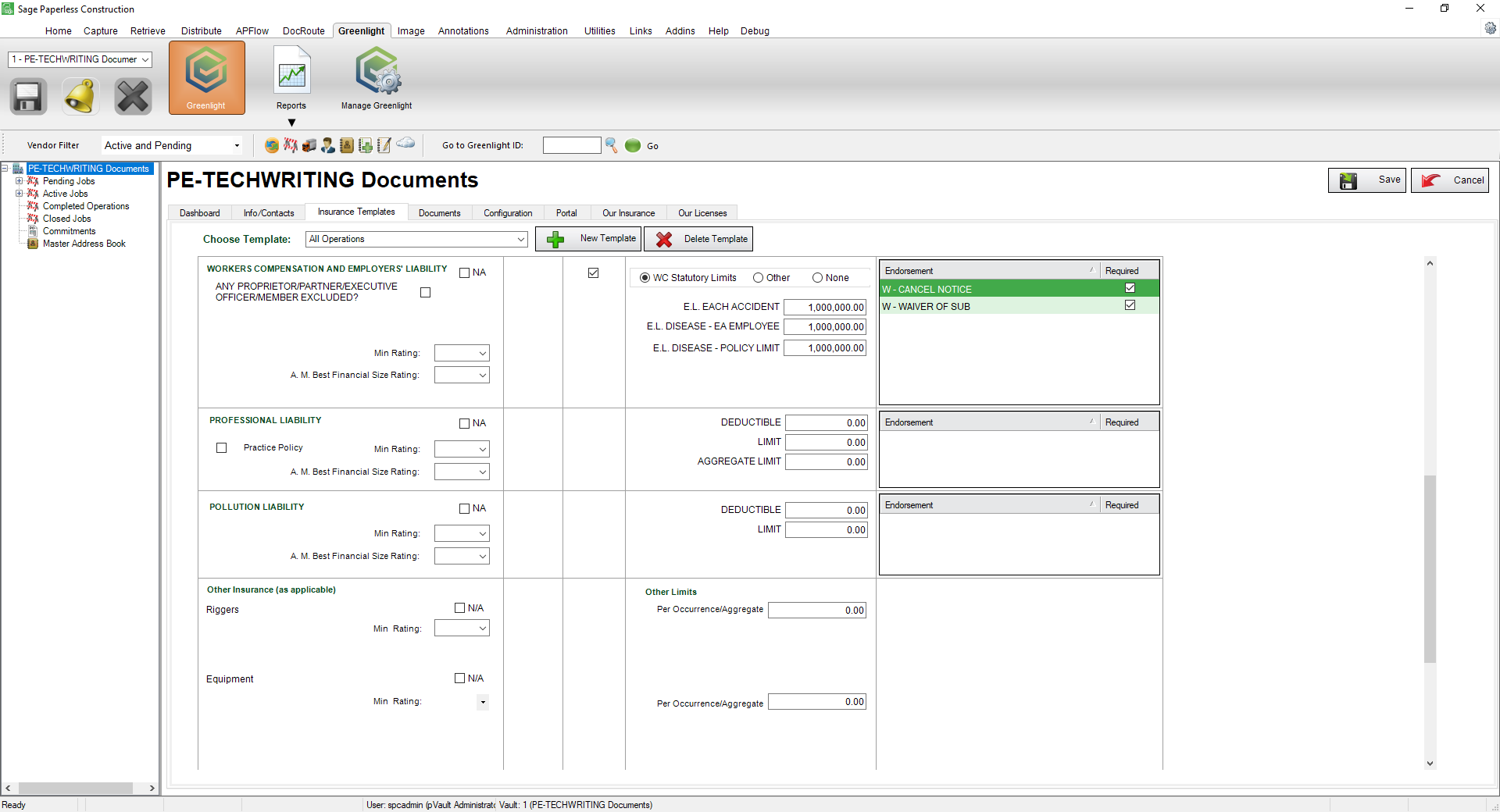The width and height of the screenshot is (1500, 812).
Task: Uncheck Required for W - CANCEL NOTICE
Action: tap(1130, 288)
